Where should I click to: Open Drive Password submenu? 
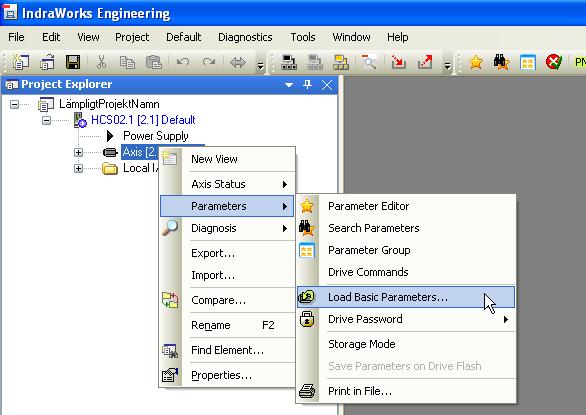click(x=406, y=319)
